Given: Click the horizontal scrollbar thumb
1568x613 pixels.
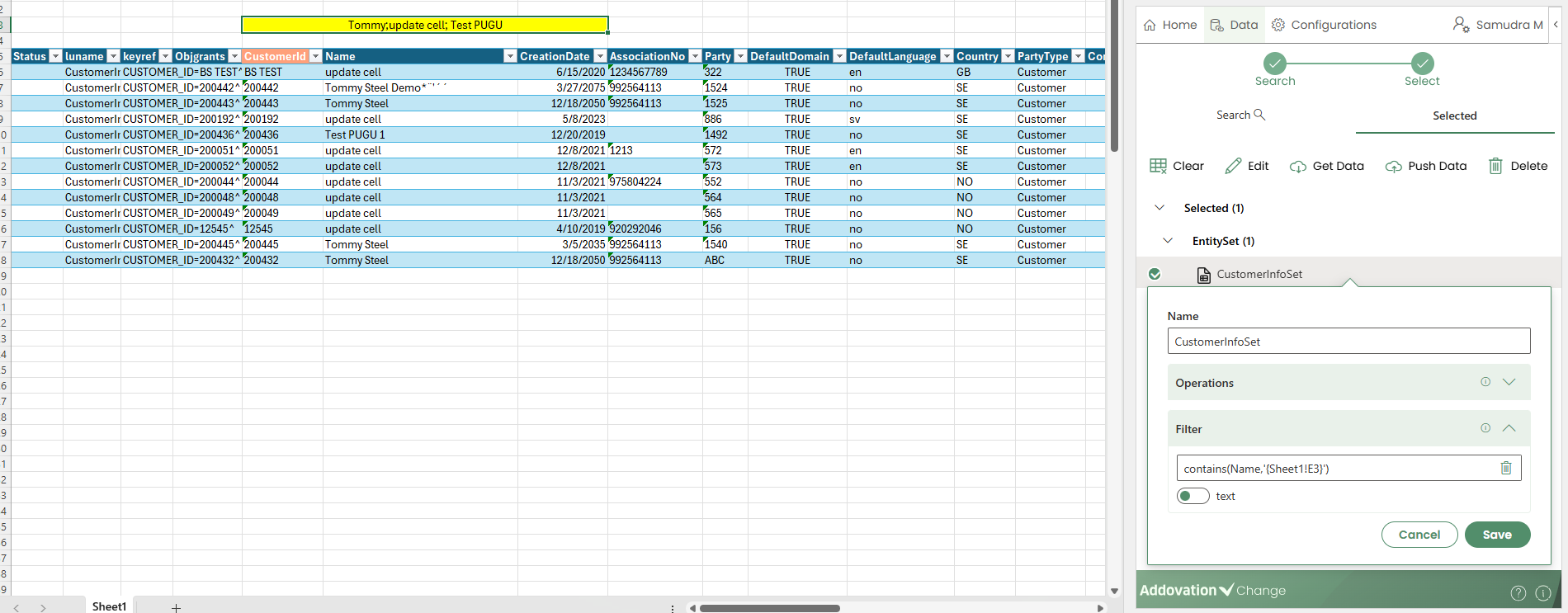Looking at the screenshot, I should 769,608.
